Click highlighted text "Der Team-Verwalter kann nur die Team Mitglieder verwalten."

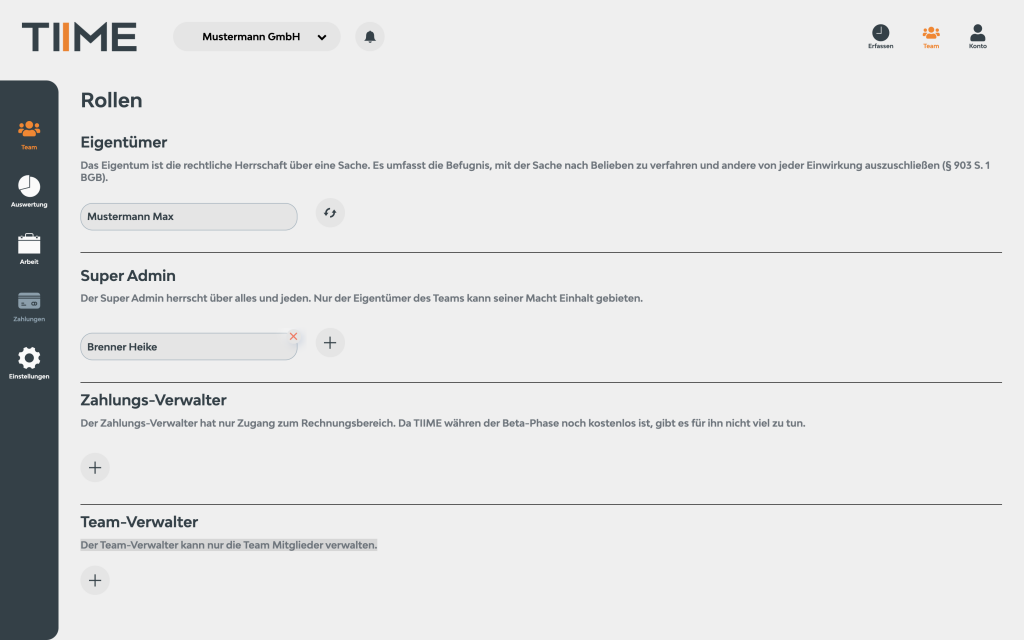coord(229,545)
